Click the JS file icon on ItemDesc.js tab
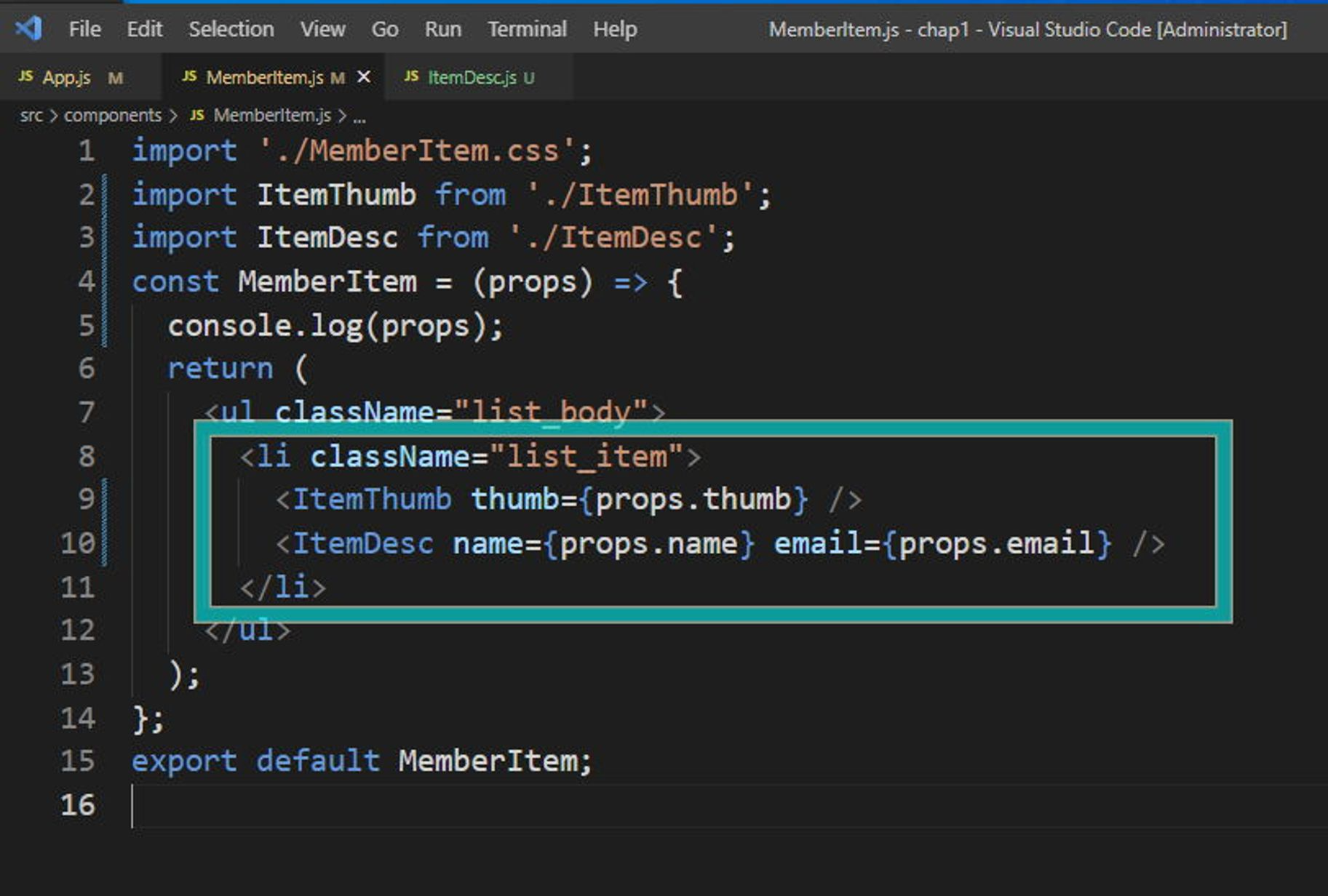 click(x=411, y=77)
